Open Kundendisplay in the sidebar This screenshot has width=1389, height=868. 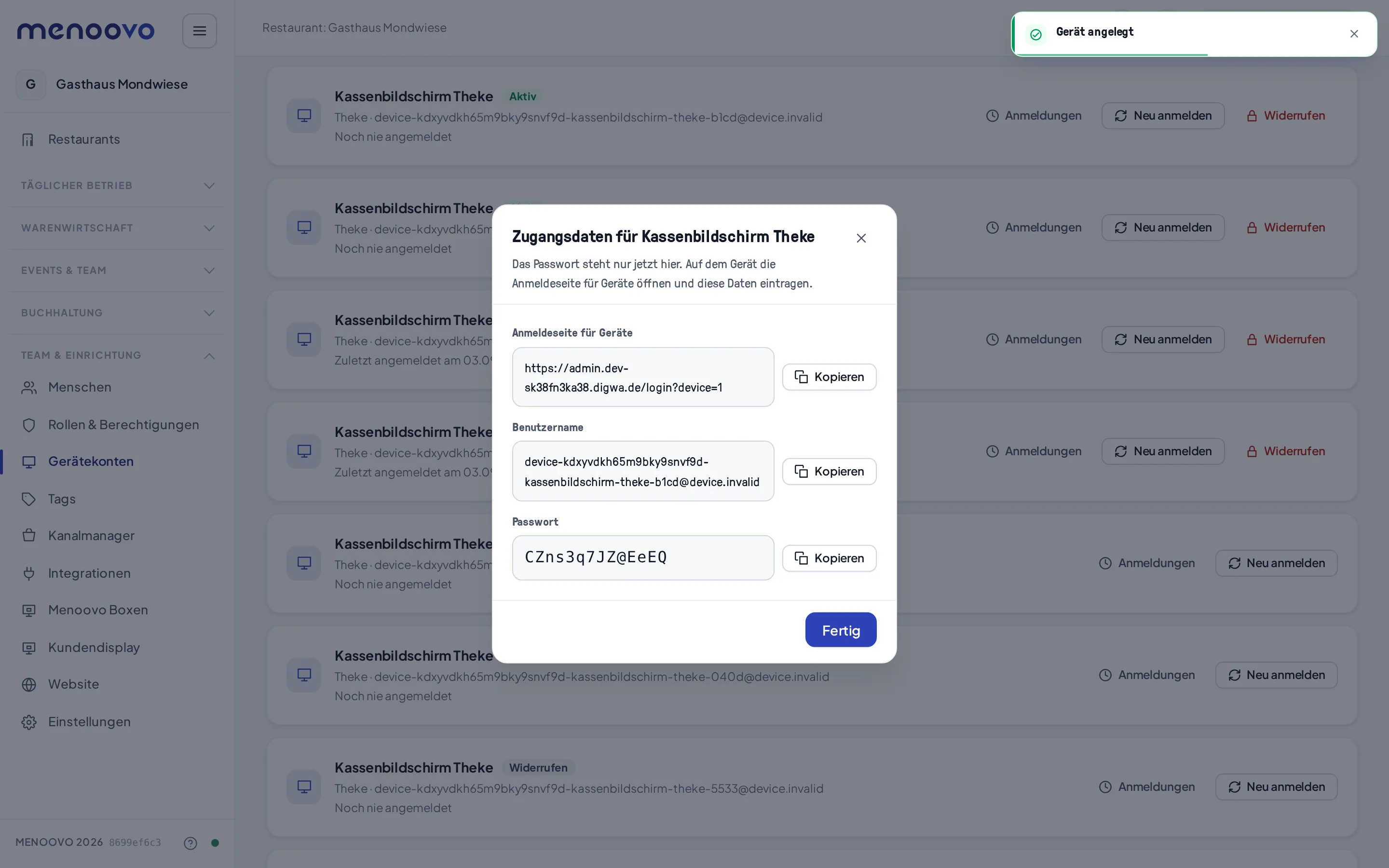(x=118, y=648)
